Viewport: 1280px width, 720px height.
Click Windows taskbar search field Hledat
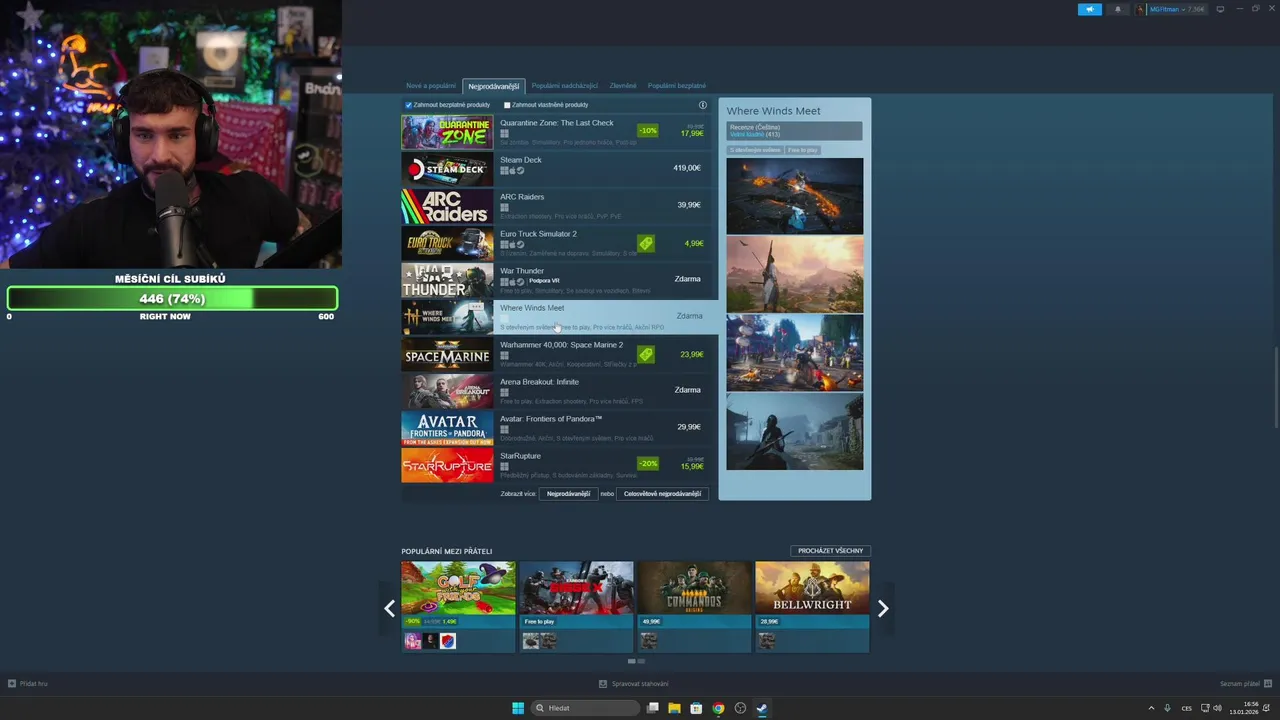pyautogui.click(x=585, y=708)
